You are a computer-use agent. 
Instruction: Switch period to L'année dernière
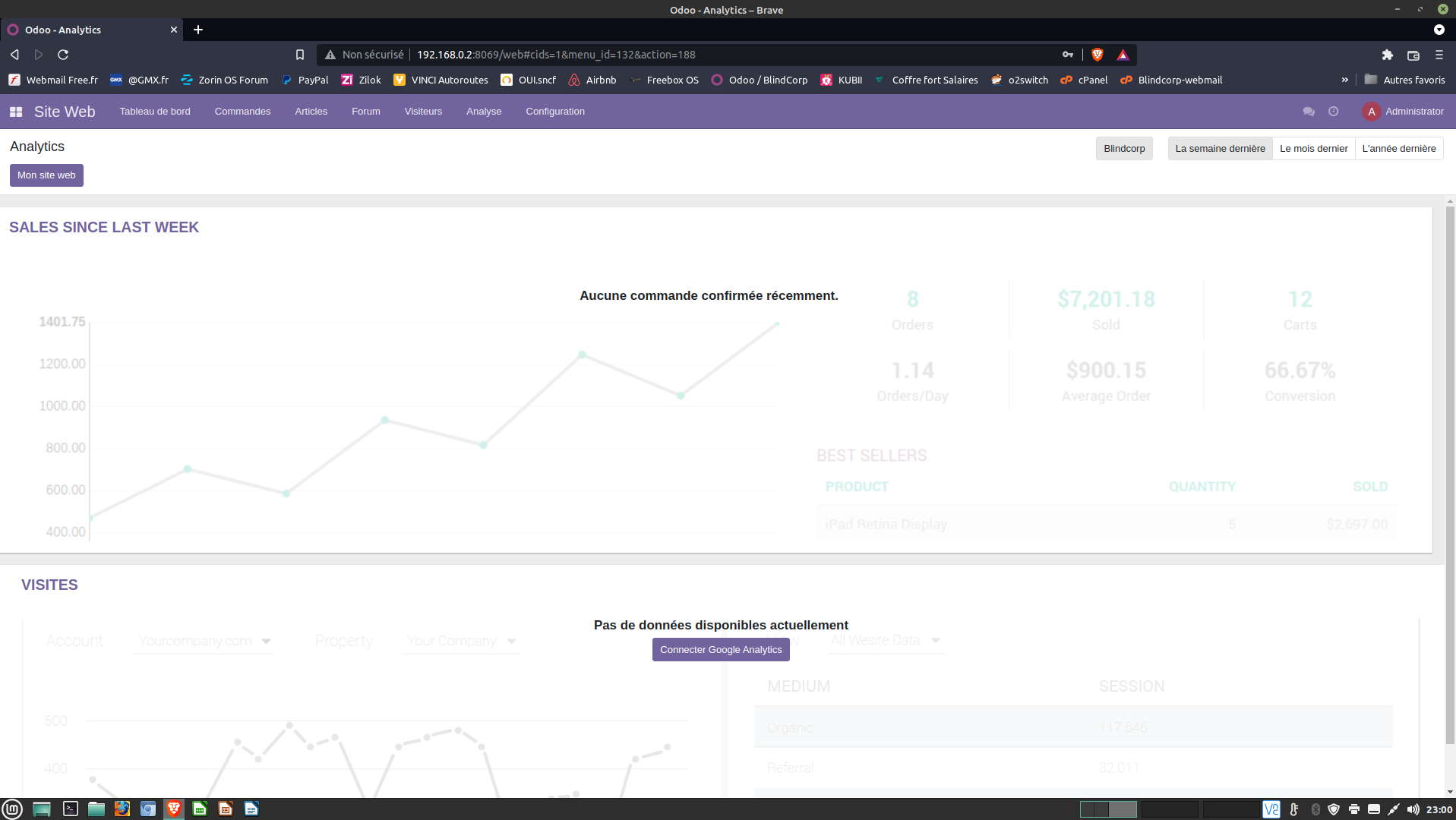click(1398, 149)
